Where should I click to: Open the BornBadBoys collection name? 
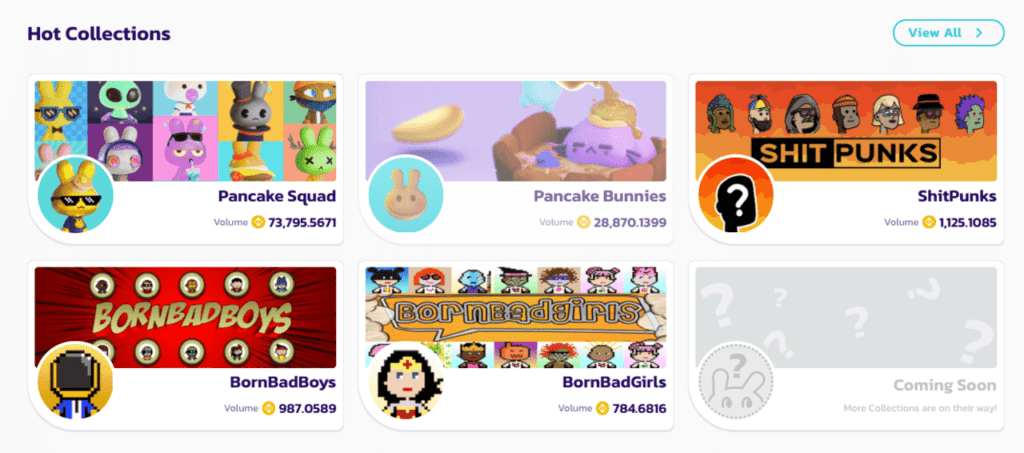(x=283, y=383)
